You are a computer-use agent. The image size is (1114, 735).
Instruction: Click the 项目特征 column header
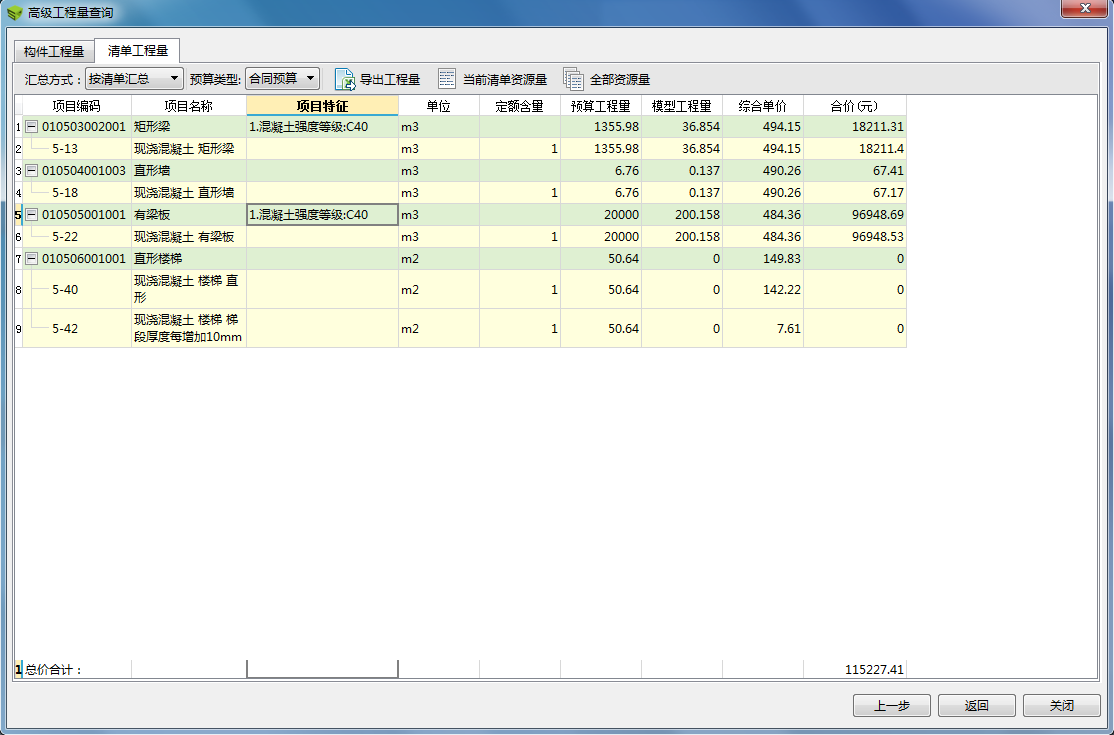coord(323,106)
